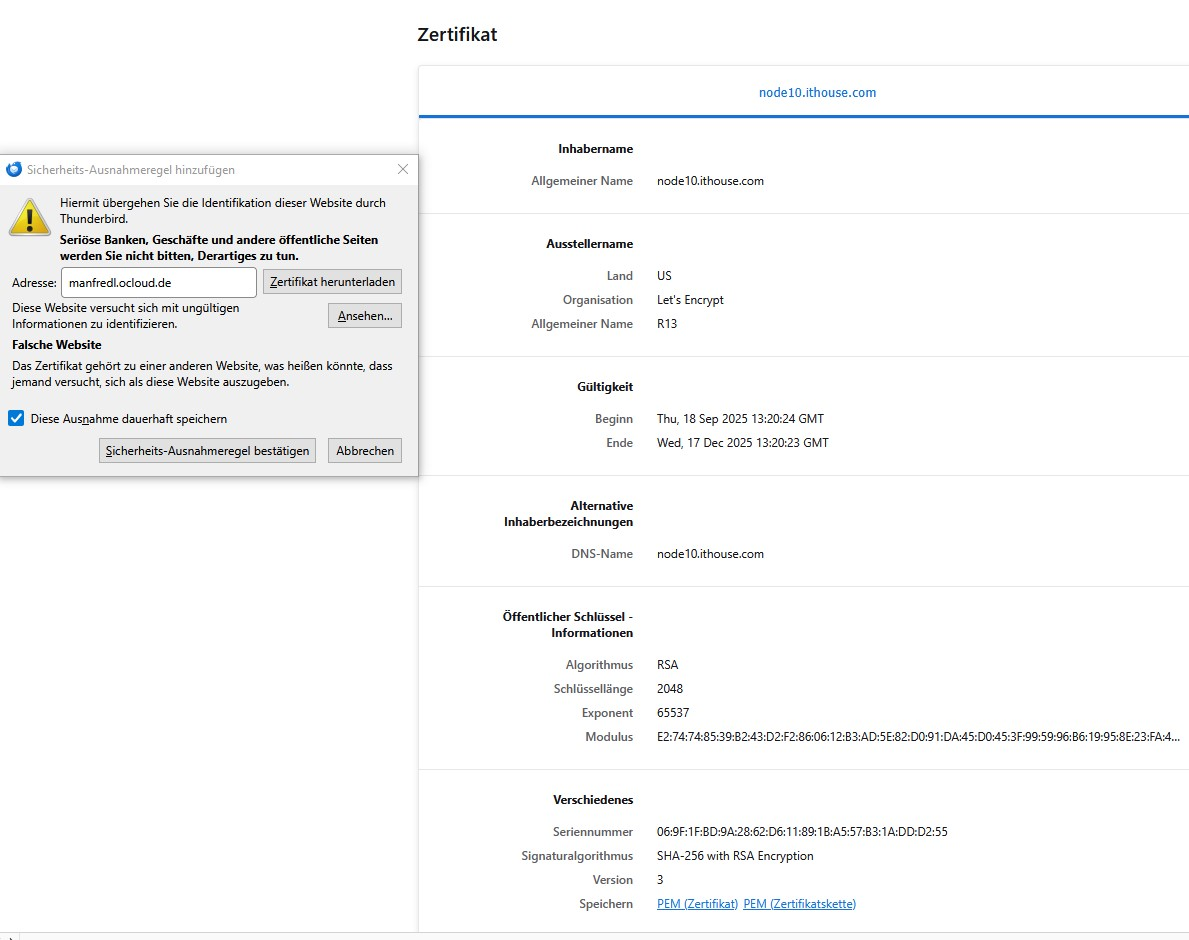Image resolution: width=1189 pixels, height=940 pixels.
Task: Click the 'Zertifikat' page heading
Action: point(457,35)
